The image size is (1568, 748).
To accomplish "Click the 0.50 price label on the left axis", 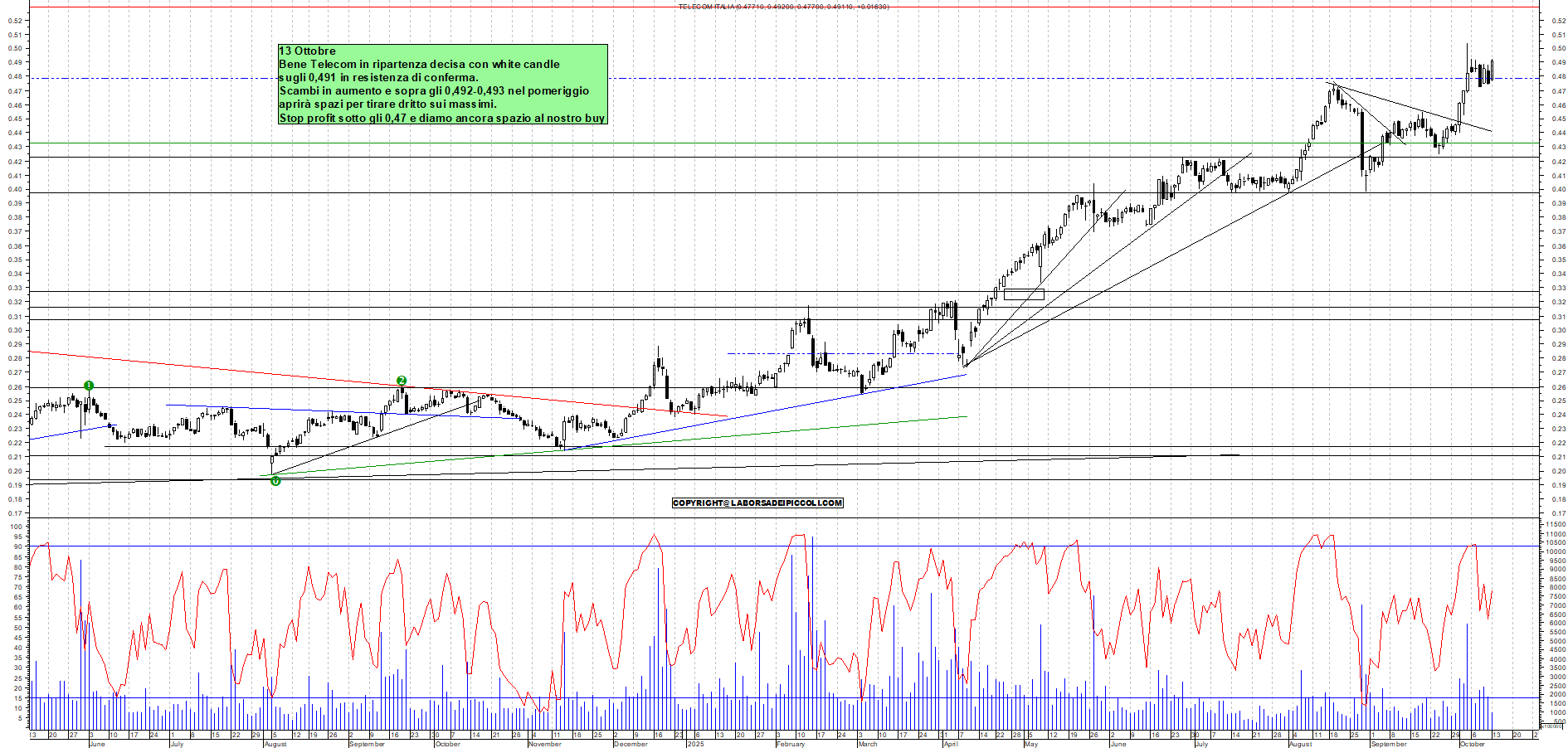I will (x=14, y=48).
